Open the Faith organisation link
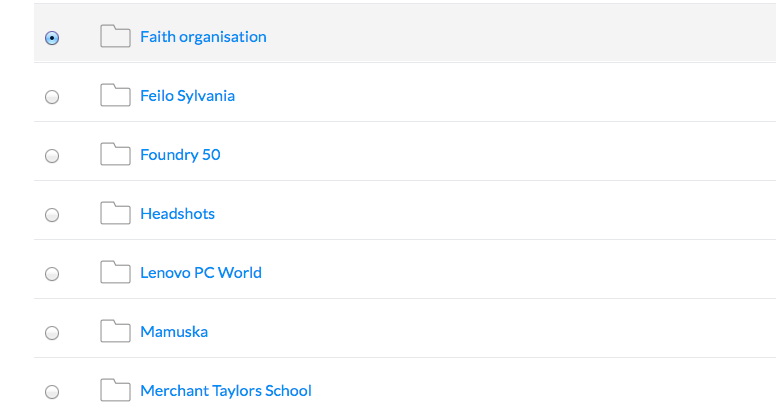Screen dimensions: 776x416 click(x=203, y=37)
